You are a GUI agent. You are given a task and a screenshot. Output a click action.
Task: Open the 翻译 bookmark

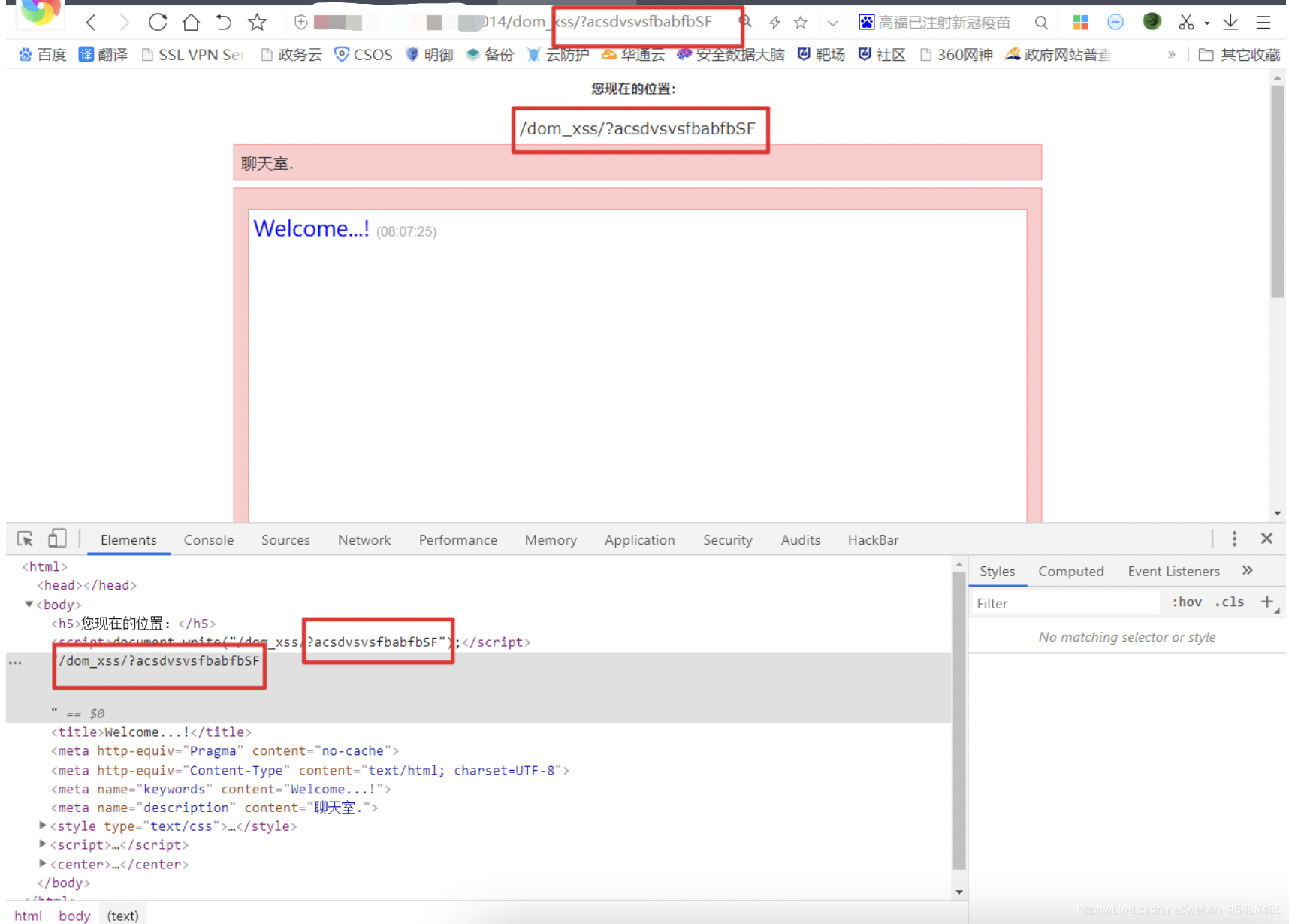click(104, 54)
